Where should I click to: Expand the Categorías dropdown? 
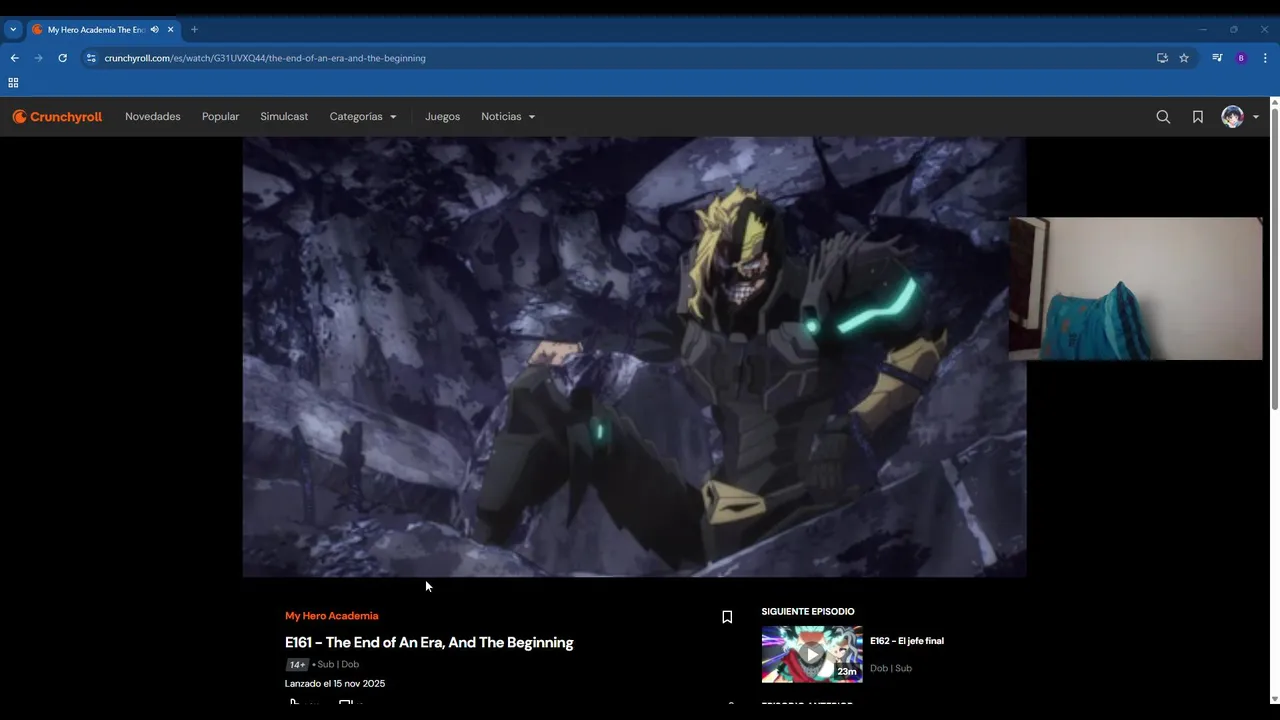363,117
